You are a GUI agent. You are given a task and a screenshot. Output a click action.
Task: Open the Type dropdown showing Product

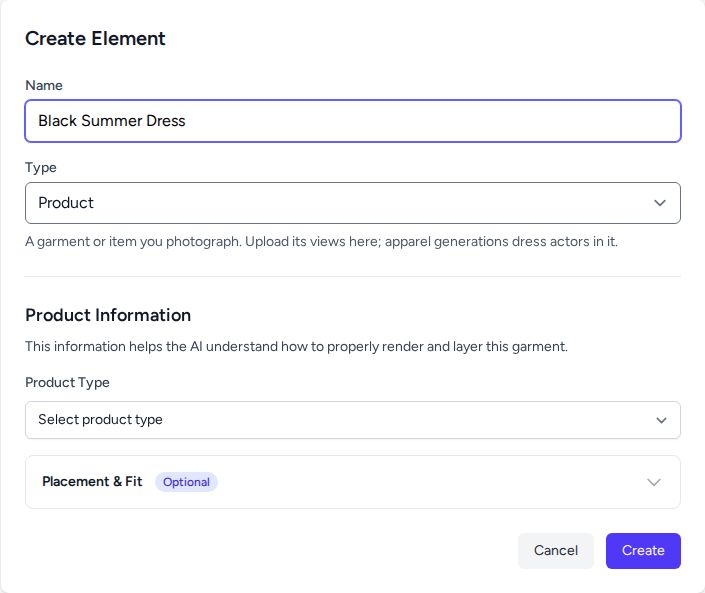click(353, 203)
